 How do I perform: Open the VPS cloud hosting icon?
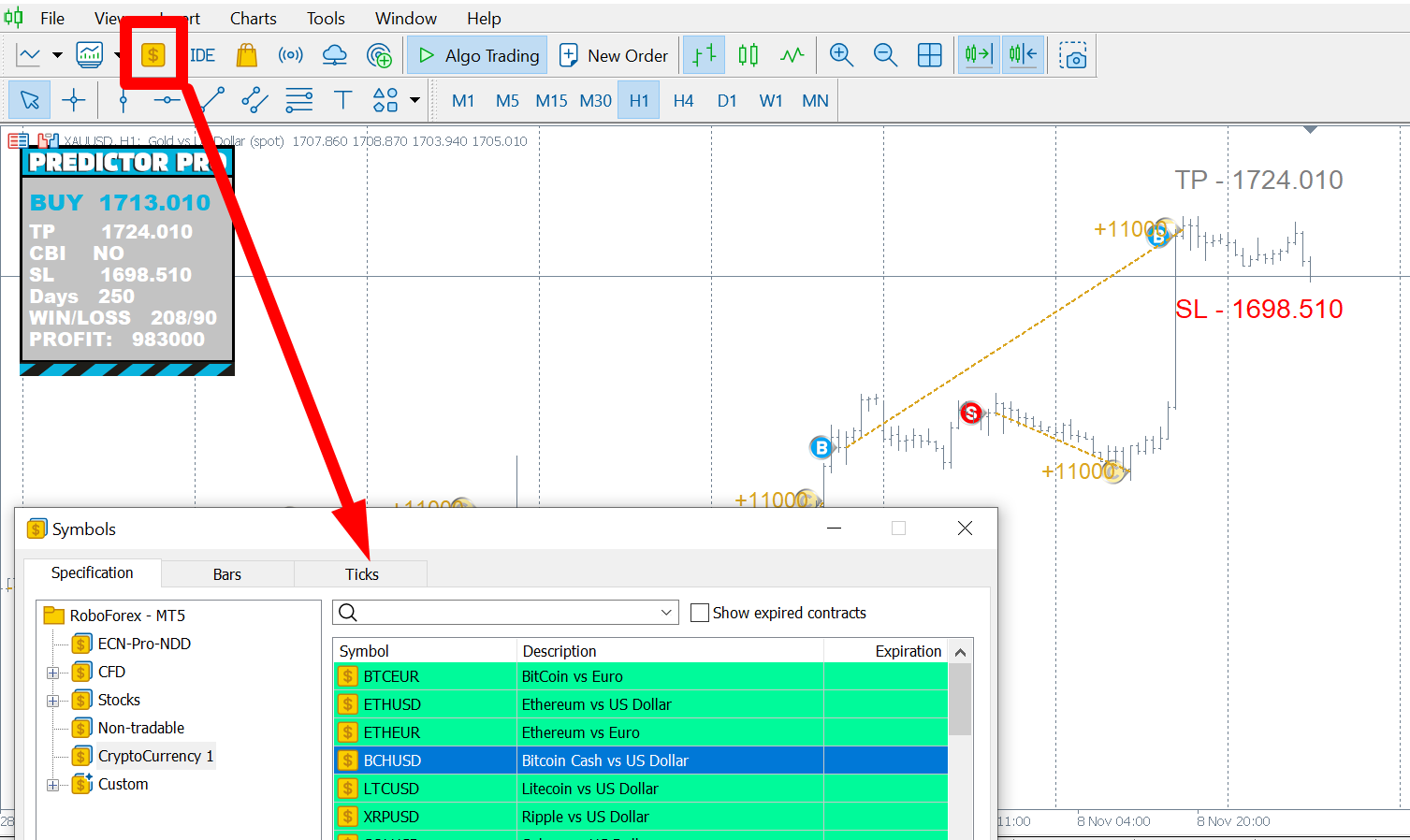click(x=334, y=55)
